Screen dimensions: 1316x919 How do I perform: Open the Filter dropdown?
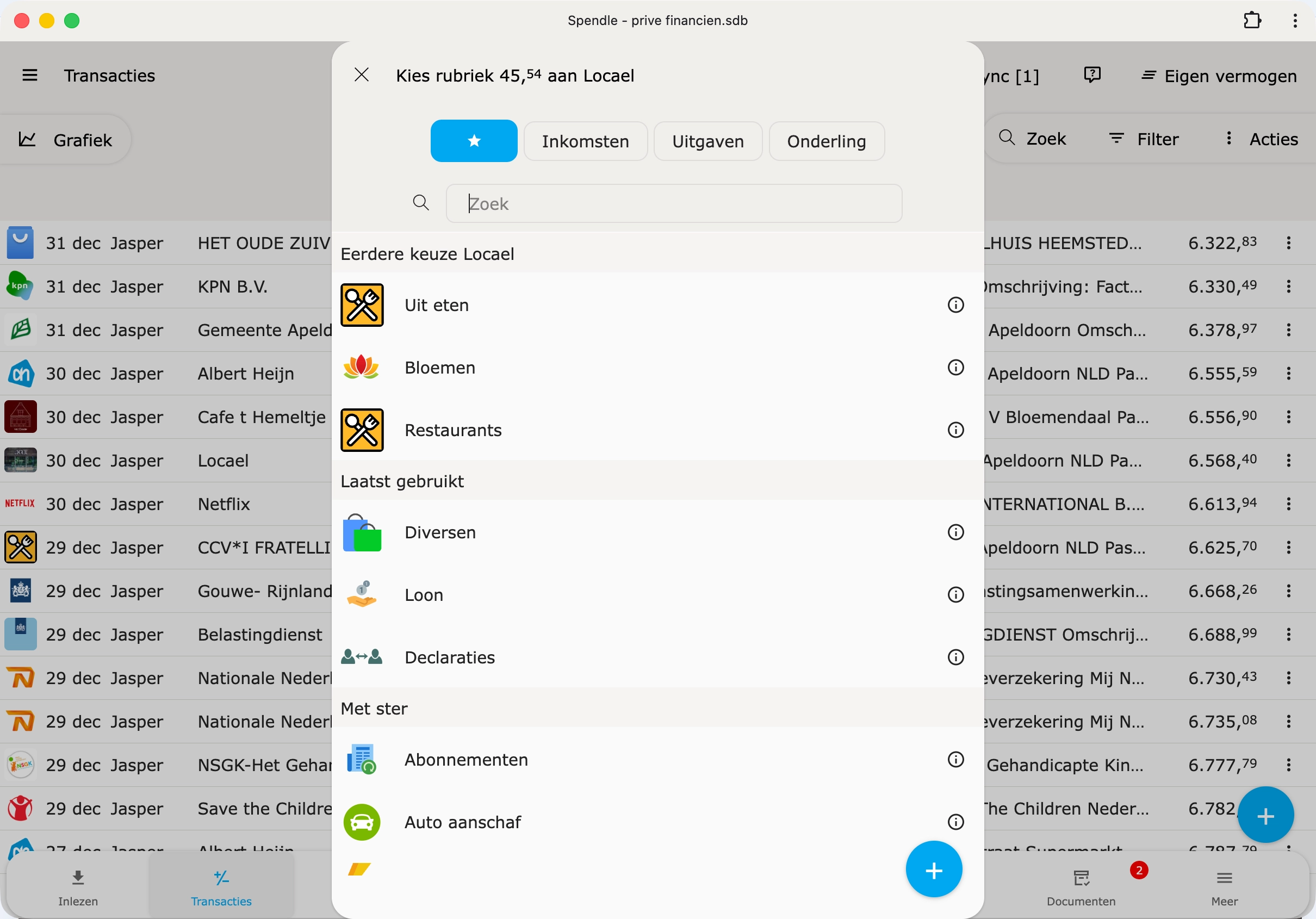(1144, 138)
